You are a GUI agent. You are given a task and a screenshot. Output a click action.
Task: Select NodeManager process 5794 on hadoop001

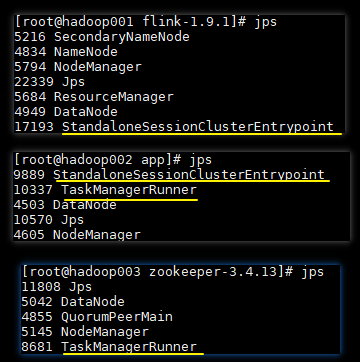click(78, 67)
